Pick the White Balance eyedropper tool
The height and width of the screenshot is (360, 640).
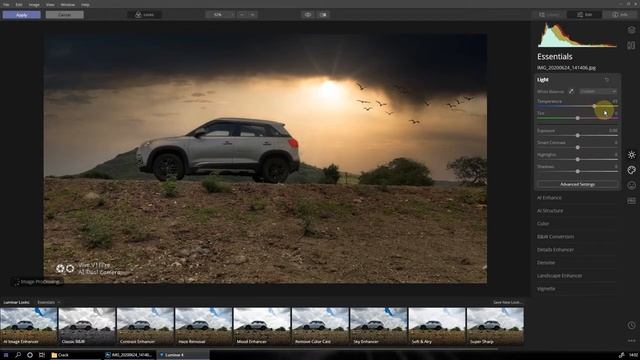[571, 91]
